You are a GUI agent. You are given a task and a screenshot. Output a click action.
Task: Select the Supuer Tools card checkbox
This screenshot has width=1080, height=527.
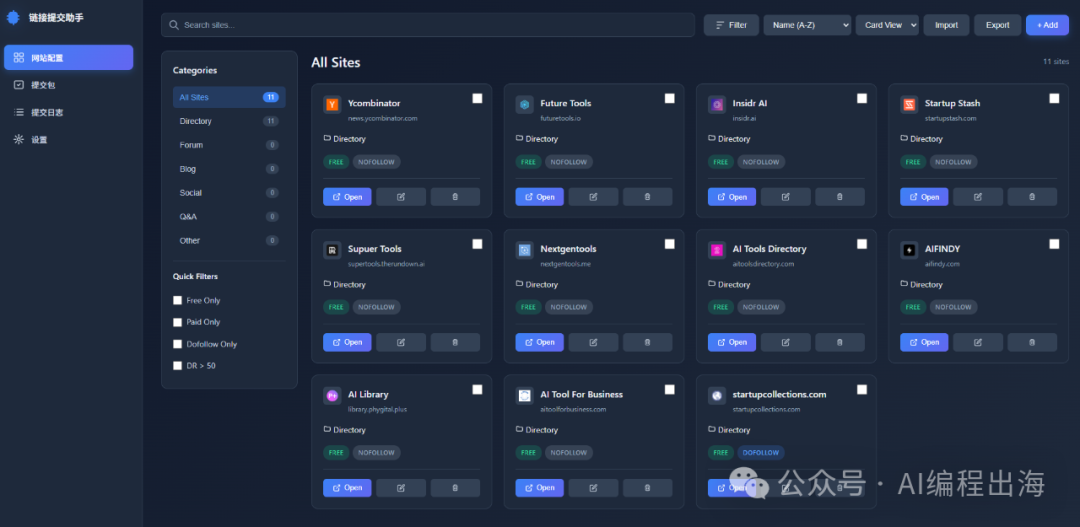coord(477,244)
